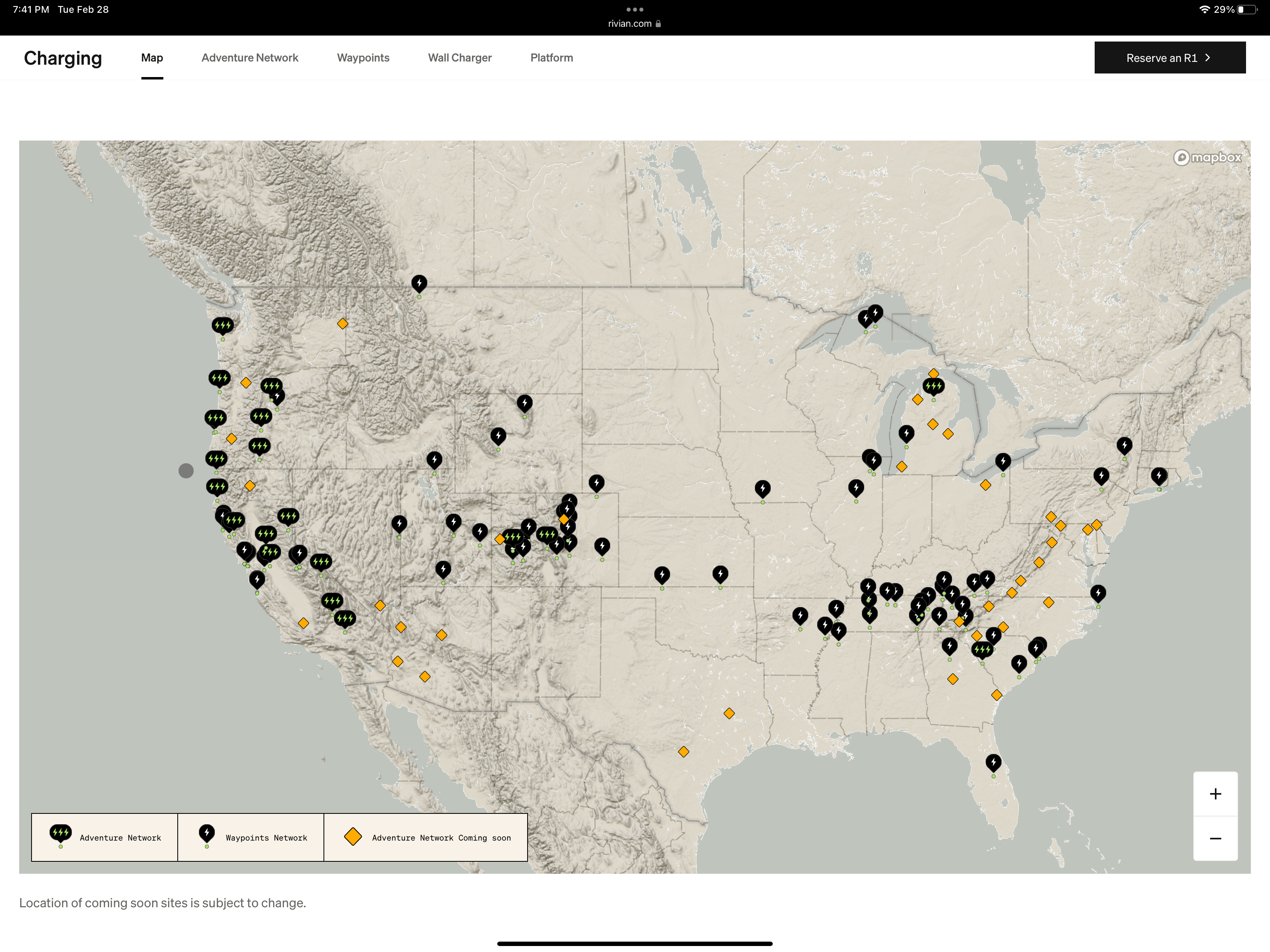
Task: Select the Waypoints pin in southeast Colorado
Action: (602, 547)
